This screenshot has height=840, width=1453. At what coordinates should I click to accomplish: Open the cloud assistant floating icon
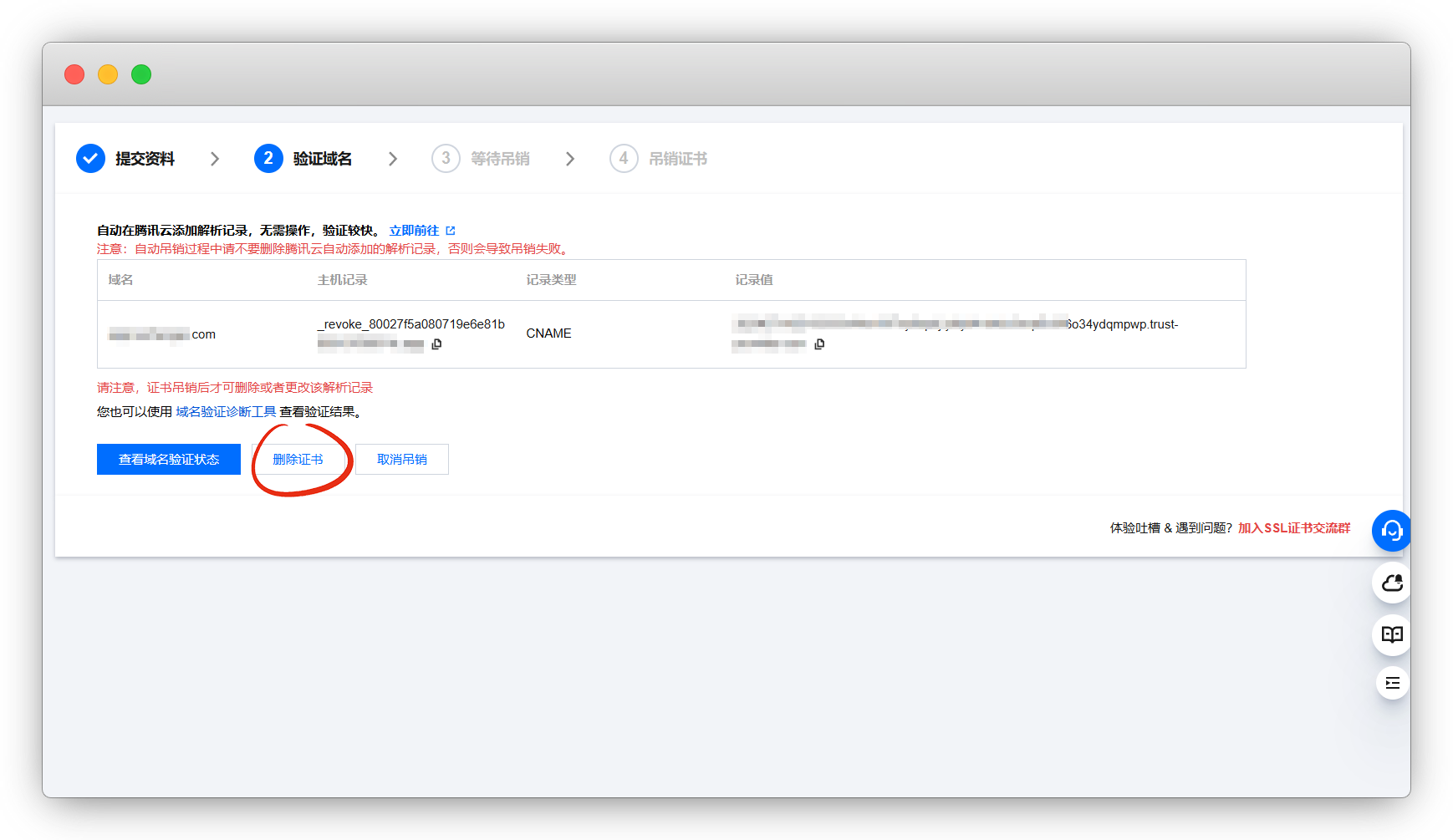tap(1392, 583)
